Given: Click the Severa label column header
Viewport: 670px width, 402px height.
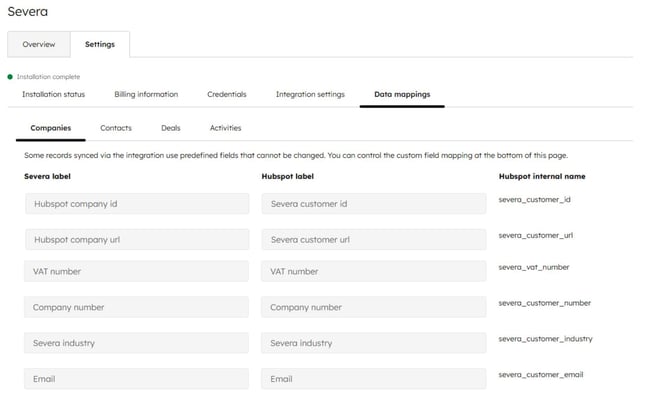Looking at the screenshot, I should coord(47,176).
